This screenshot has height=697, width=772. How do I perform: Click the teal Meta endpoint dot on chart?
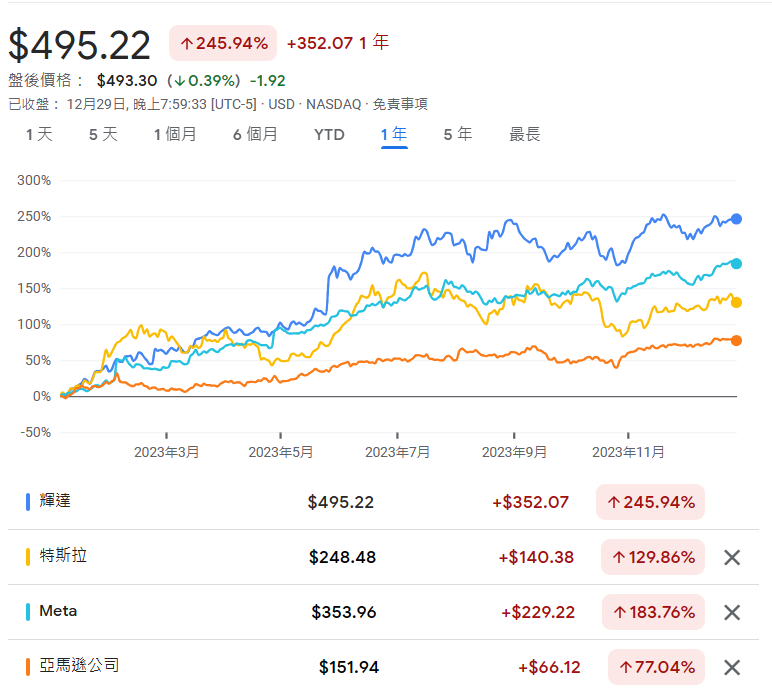click(x=736, y=264)
